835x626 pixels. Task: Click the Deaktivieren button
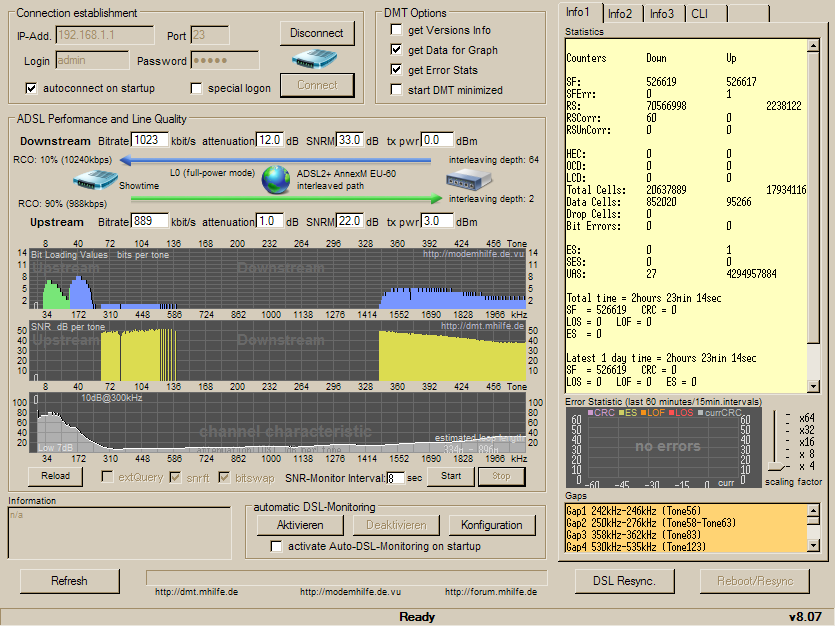pyautogui.click(x=396, y=525)
